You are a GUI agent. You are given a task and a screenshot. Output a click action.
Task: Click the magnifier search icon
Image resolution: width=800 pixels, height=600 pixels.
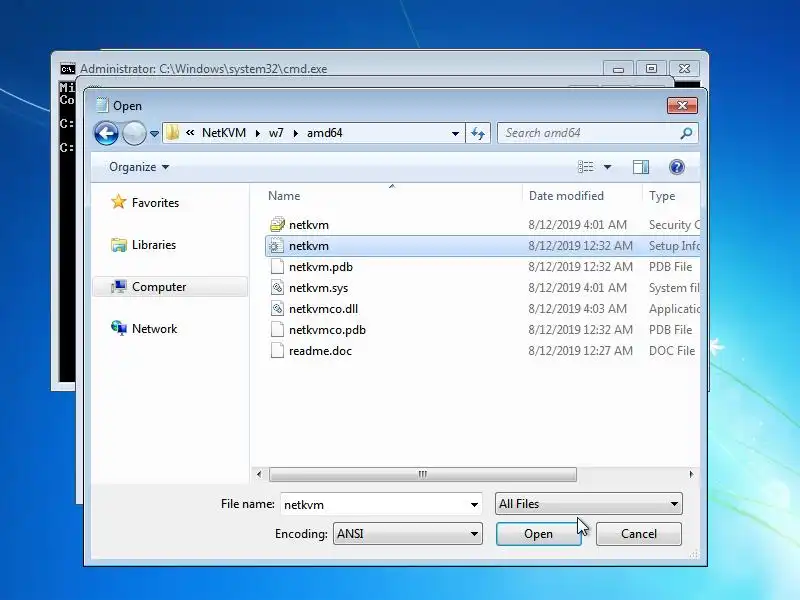(x=686, y=133)
